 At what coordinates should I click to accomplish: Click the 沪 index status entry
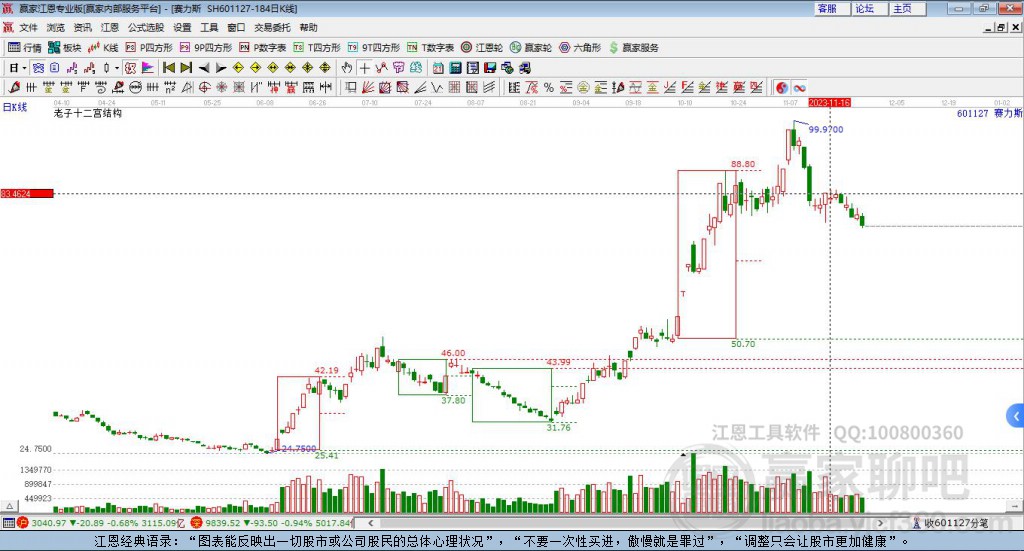[101, 523]
